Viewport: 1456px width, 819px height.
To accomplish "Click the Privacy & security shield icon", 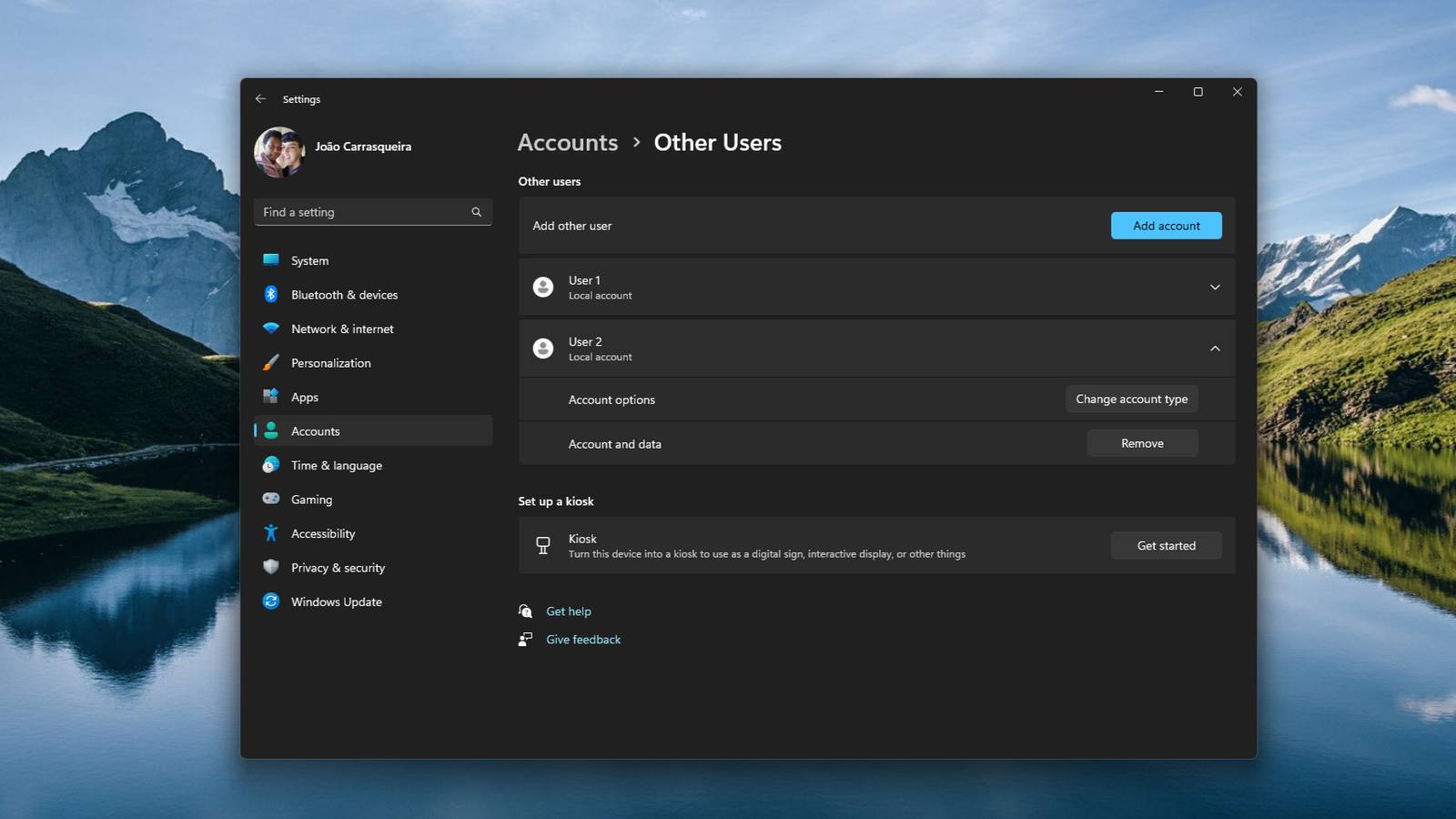I will tap(271, 567).
